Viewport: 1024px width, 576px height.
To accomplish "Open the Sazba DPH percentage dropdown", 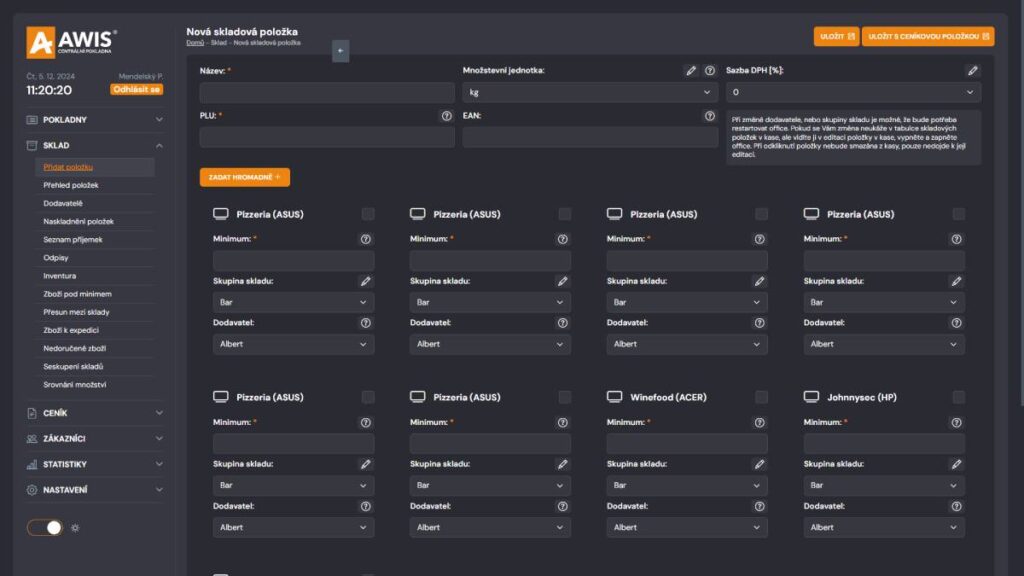I will 853,93.
